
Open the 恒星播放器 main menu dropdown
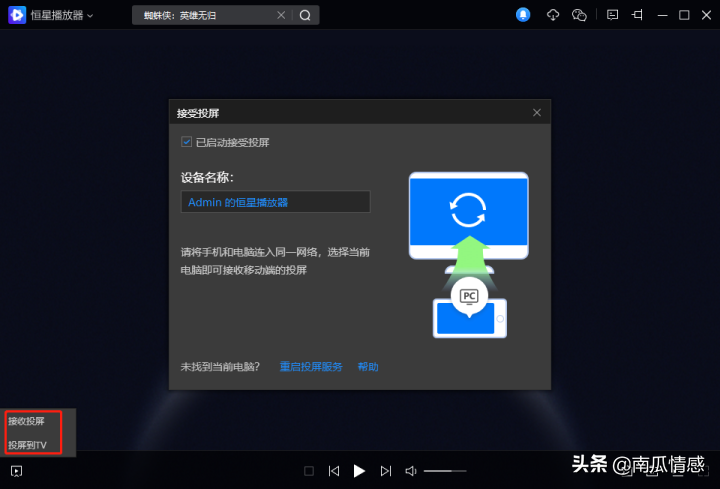[90, 16]
